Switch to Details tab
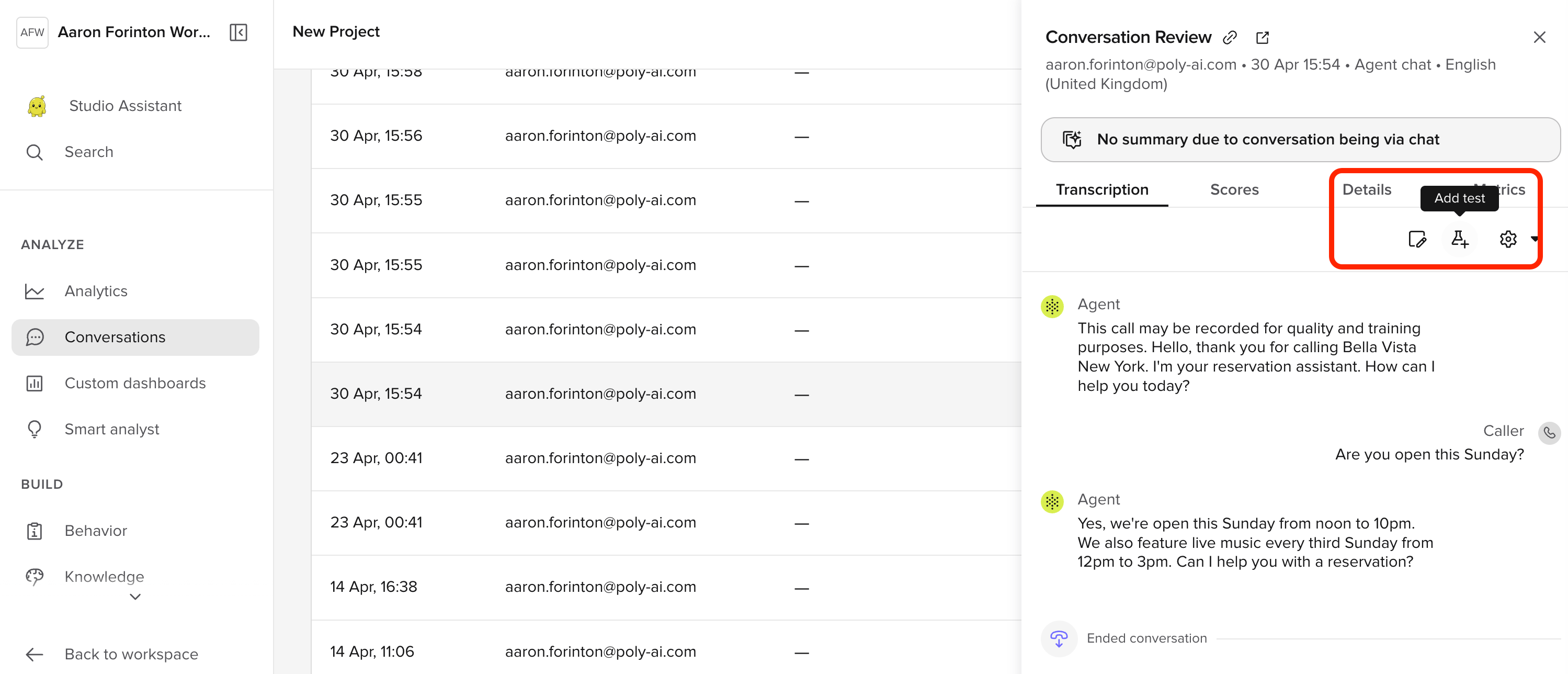 (1367, 190)
